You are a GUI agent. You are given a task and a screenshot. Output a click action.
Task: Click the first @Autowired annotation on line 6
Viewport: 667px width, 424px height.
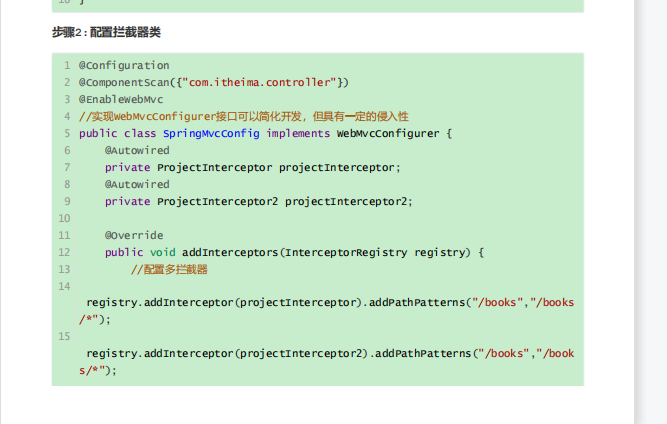click(x=137, y=150)
